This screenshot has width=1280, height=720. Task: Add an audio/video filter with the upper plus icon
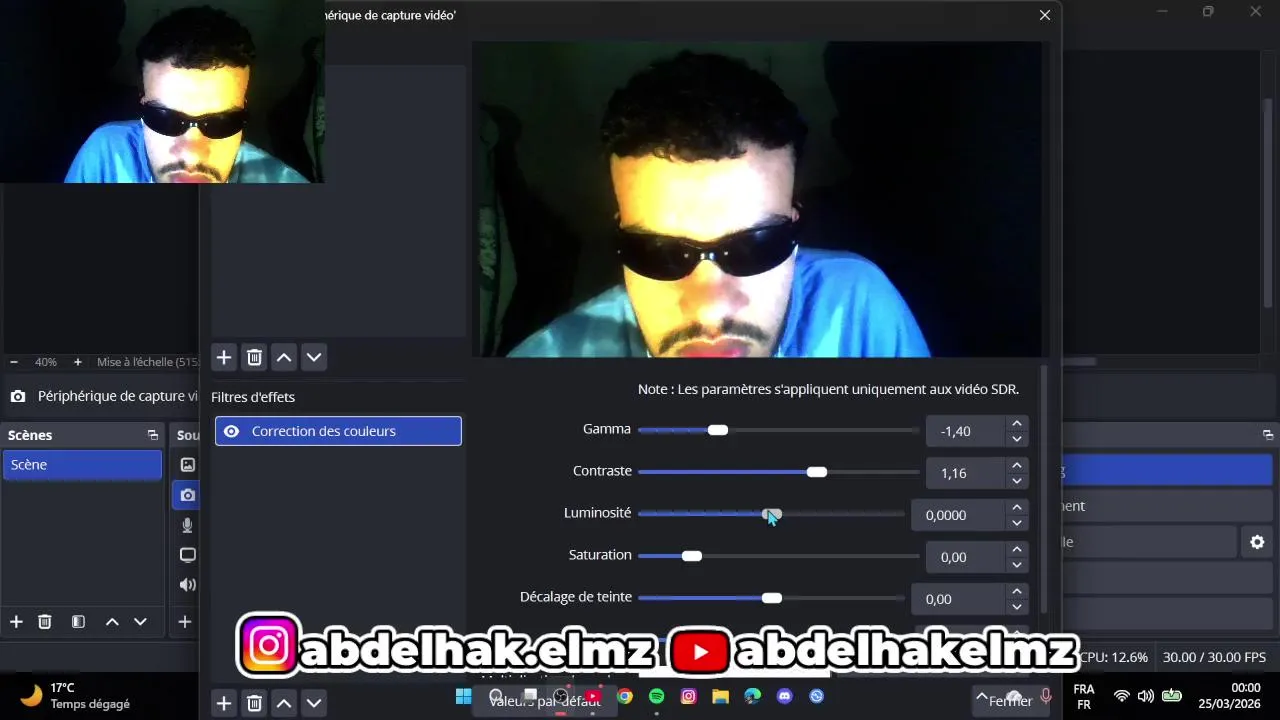(224, 357)
